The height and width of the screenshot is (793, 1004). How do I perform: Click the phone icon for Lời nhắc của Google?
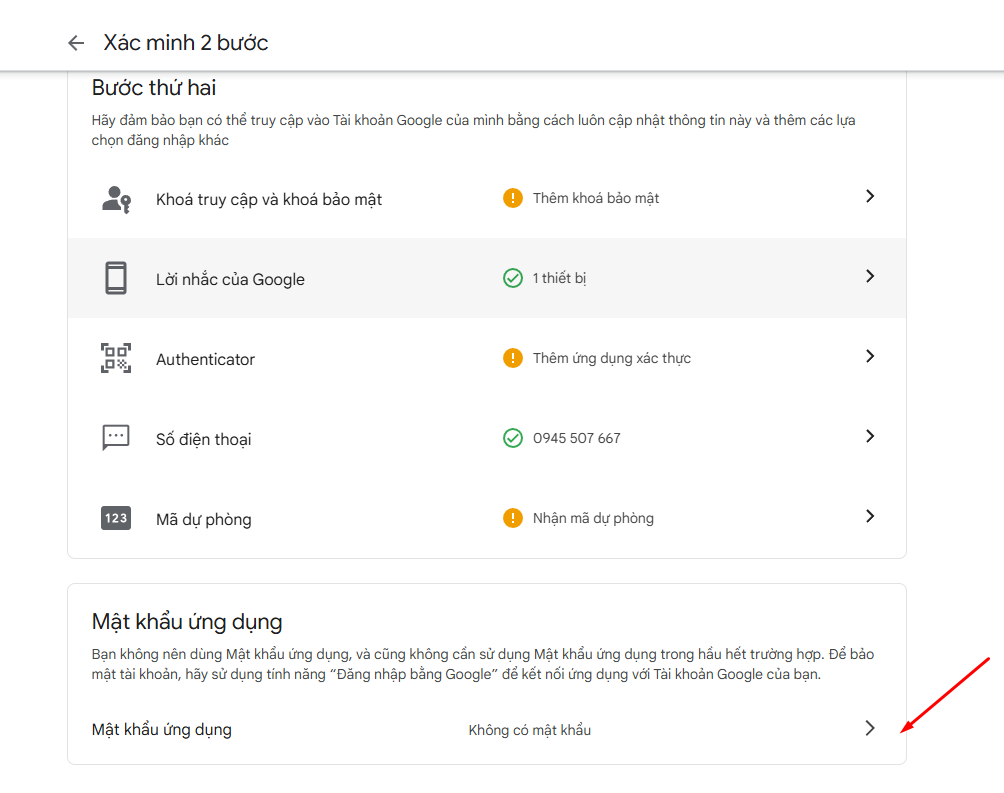tap(116, 278)
